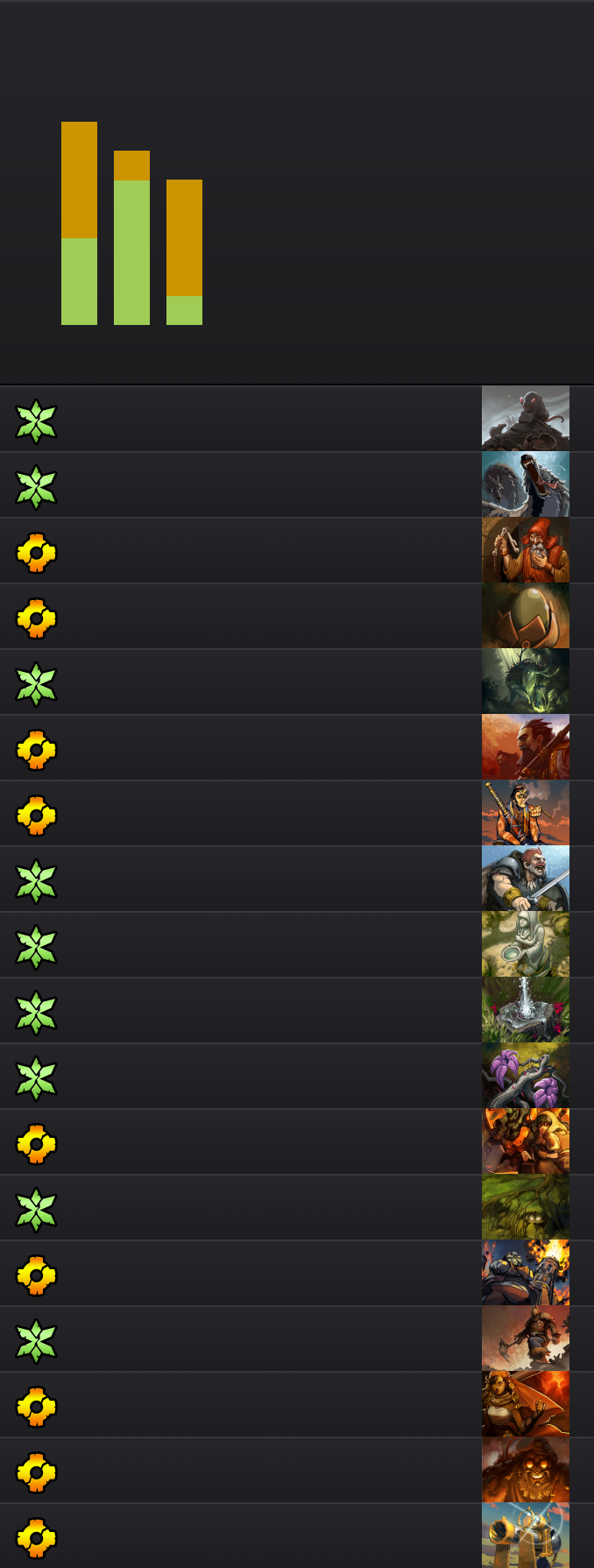Select the sword-wielding barbarian card thumbnail
This screenshot has width=594, height=1568.
point(526,879)
